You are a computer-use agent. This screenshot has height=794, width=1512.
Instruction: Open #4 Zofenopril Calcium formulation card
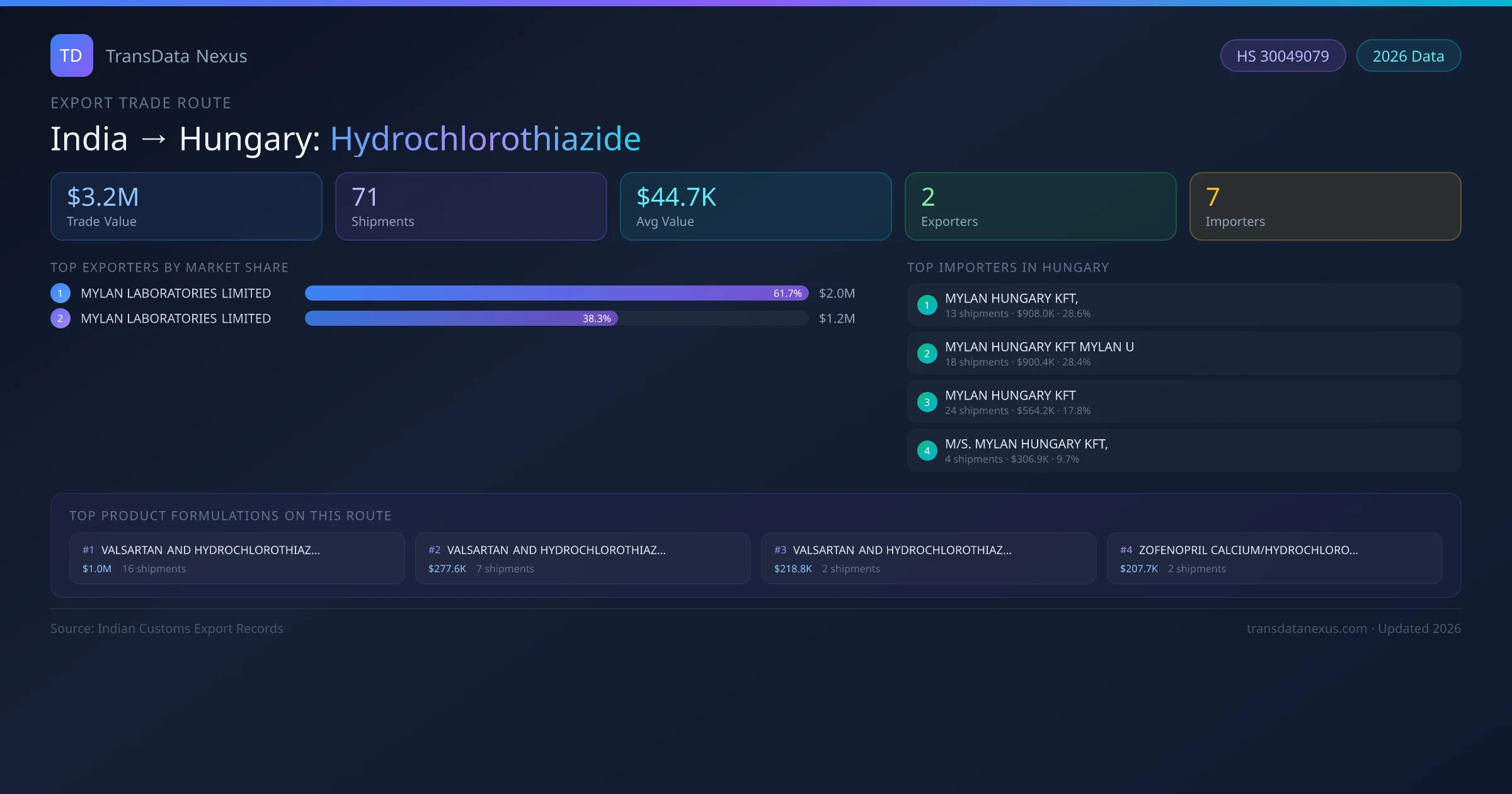click(x=1274, y=558)
